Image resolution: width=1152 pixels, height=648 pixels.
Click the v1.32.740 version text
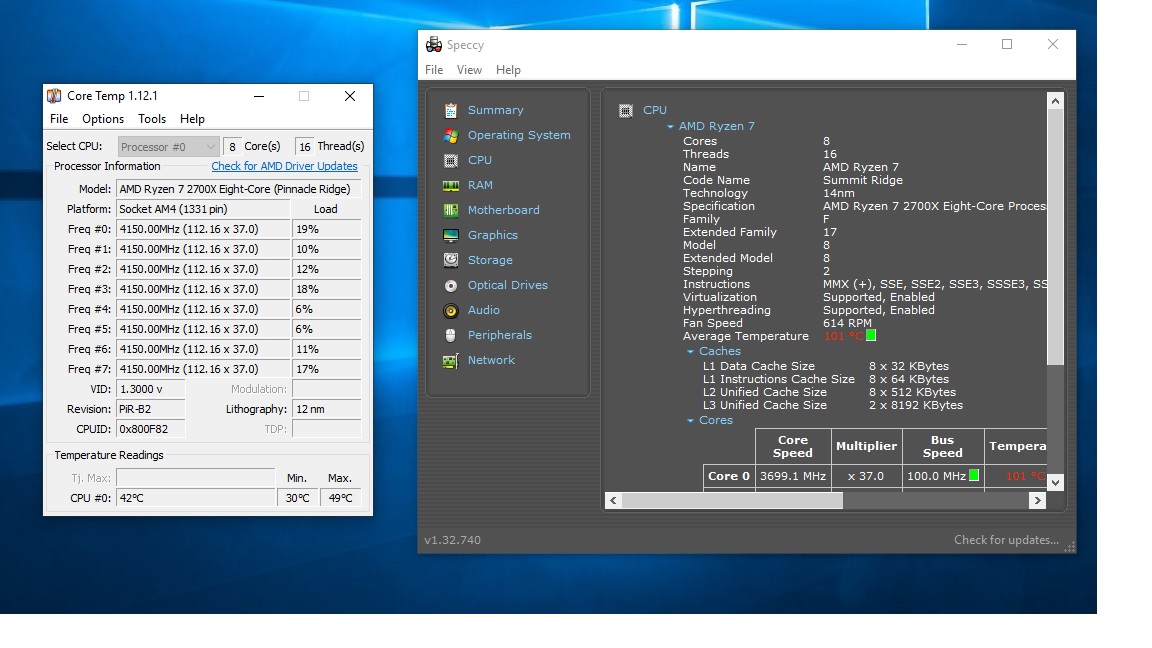[453, 540]
